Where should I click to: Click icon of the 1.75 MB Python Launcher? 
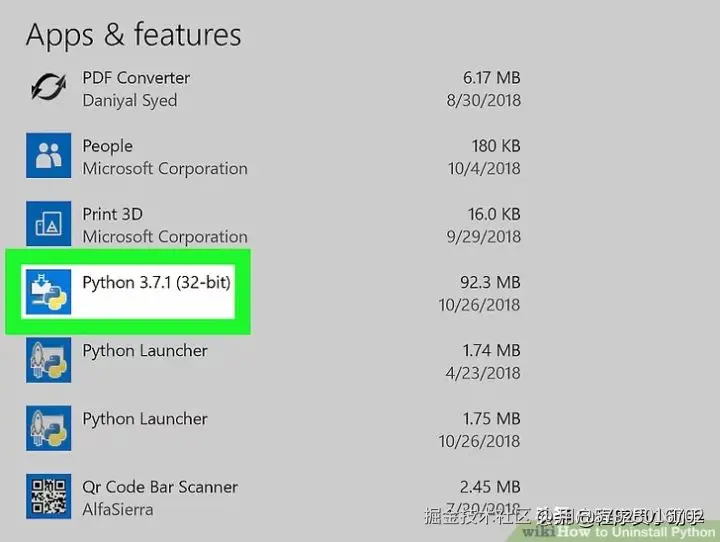pyautogui.click(x=48, y=428)
